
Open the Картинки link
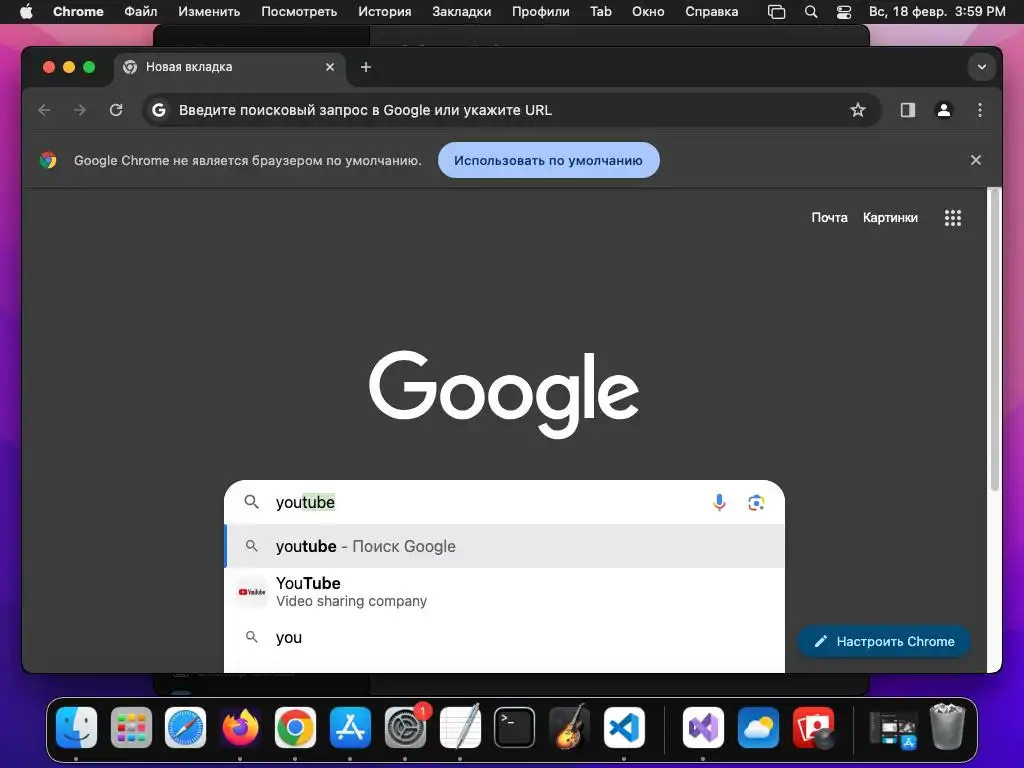[x=890, y=217]
